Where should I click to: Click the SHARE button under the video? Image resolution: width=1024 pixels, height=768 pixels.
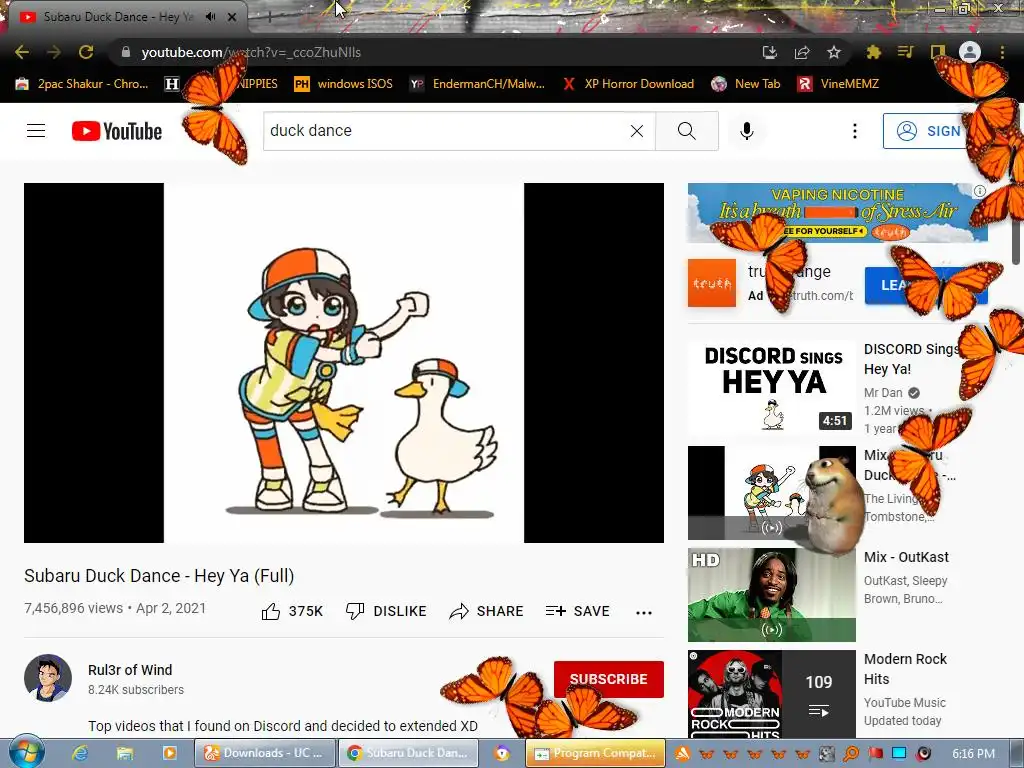click(487, 611)
